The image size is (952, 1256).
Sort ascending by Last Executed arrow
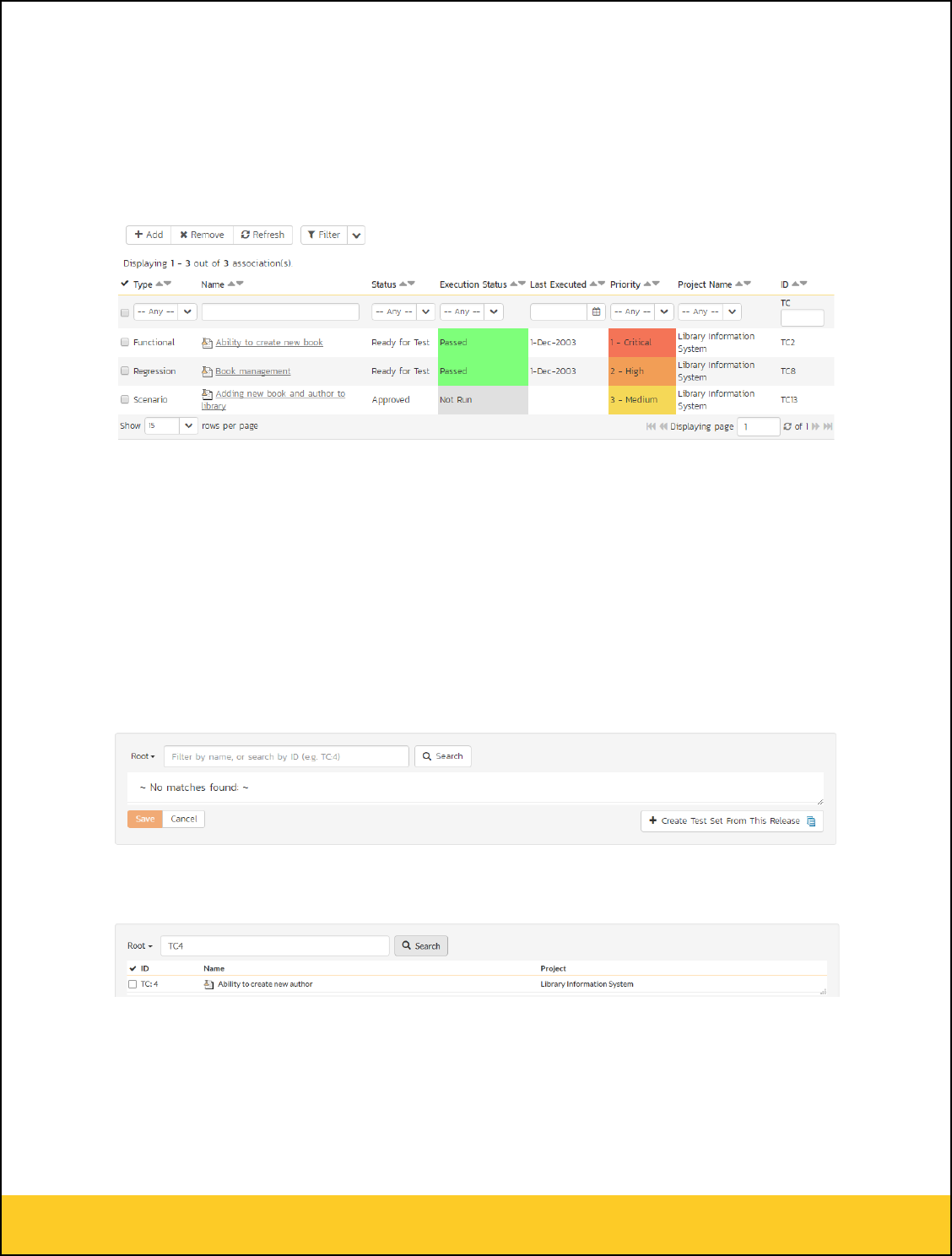pos(593,284)
